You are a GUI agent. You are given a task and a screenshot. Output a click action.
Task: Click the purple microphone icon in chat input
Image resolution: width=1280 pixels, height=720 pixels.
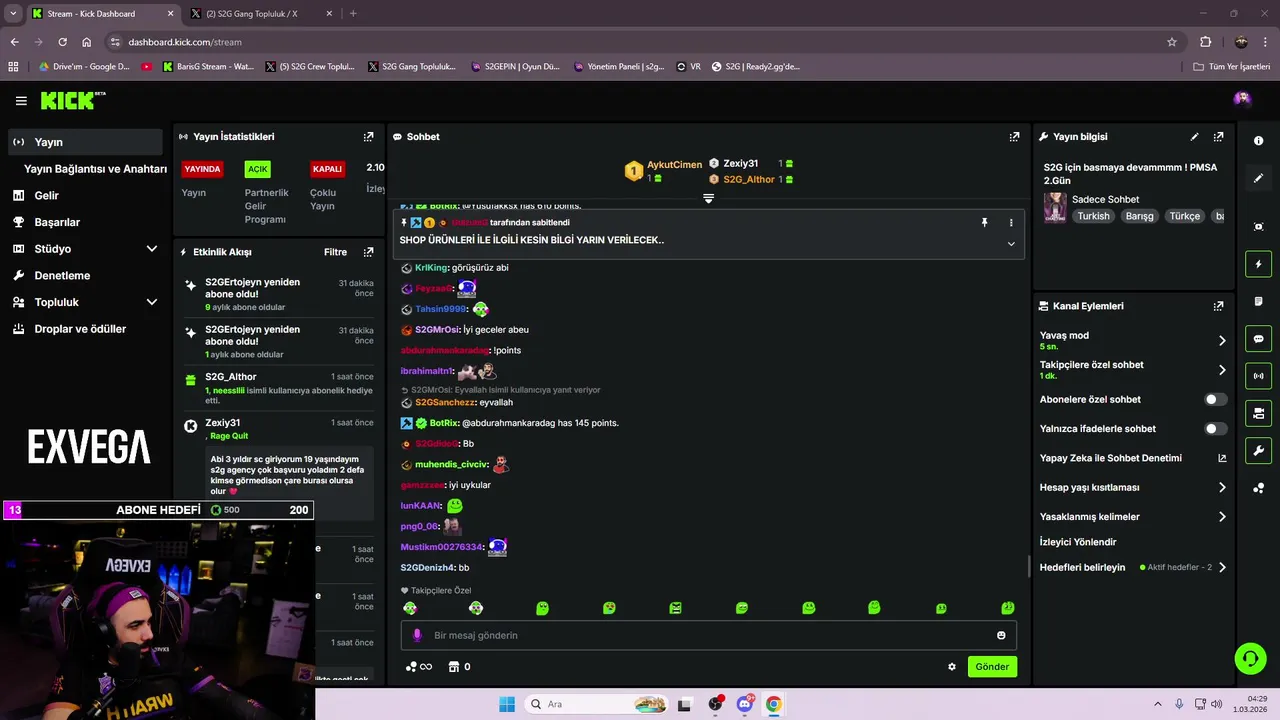pyautogui.click(x=417, y=635)
